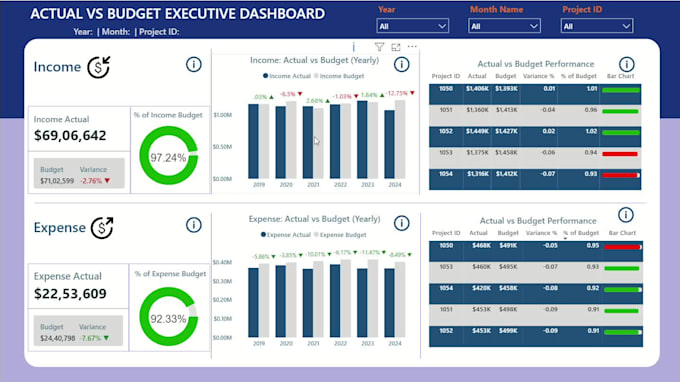The width and height of the screenshot is (680, 382).
Task: Click Expense variance -7.67% indicator
Action: click(94, 338)
